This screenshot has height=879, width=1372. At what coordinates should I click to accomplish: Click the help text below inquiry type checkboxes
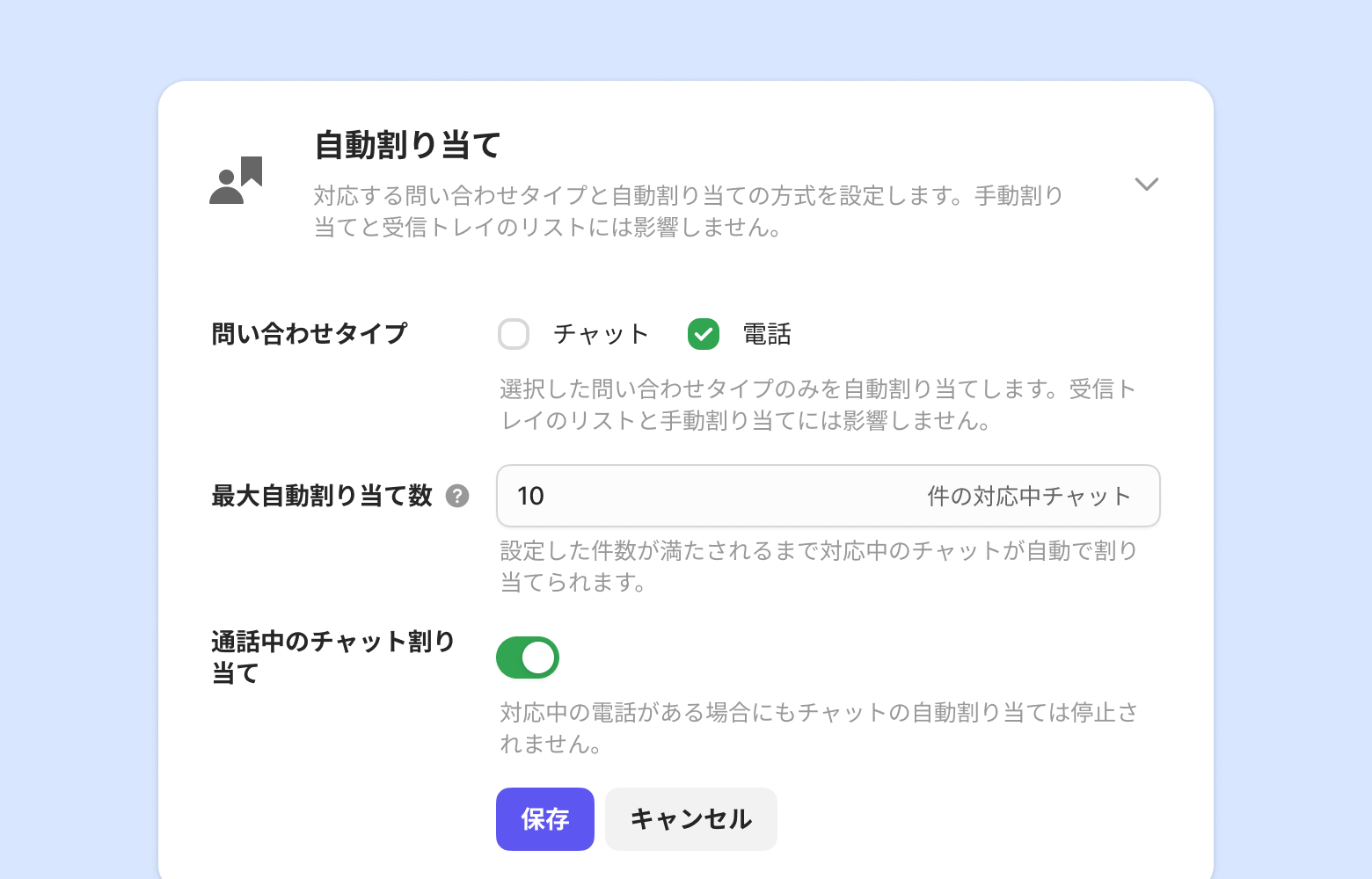(818, 405)
